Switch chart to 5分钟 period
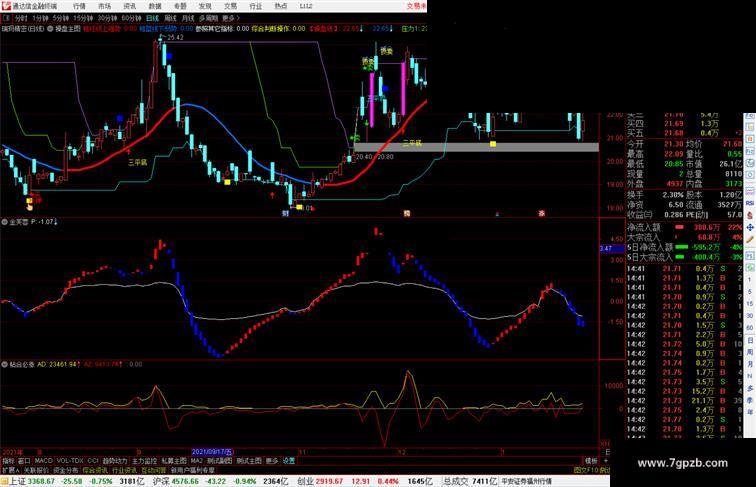 [x=61, y=18]
